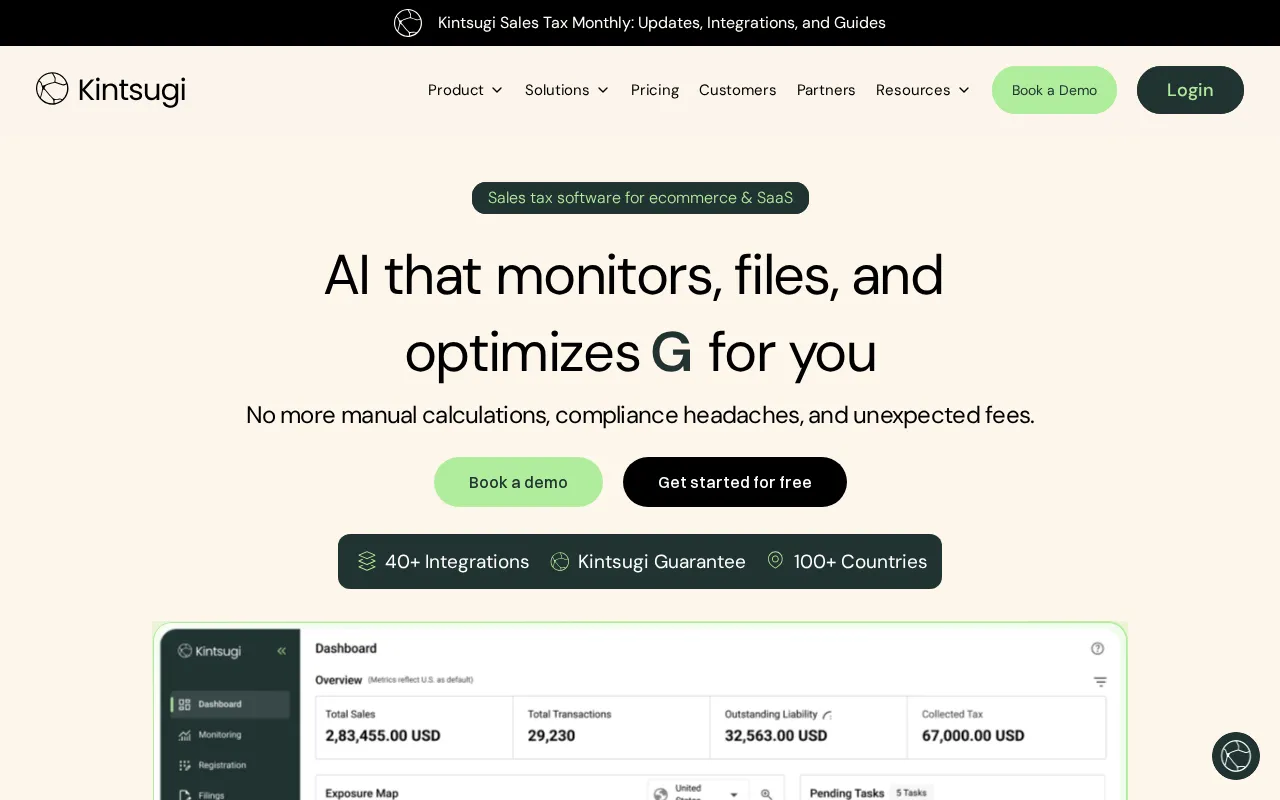Click the Monitoring chart icon in the sidebar
Viewport: 1280px width, 800px height.
[x=184, y=735]
